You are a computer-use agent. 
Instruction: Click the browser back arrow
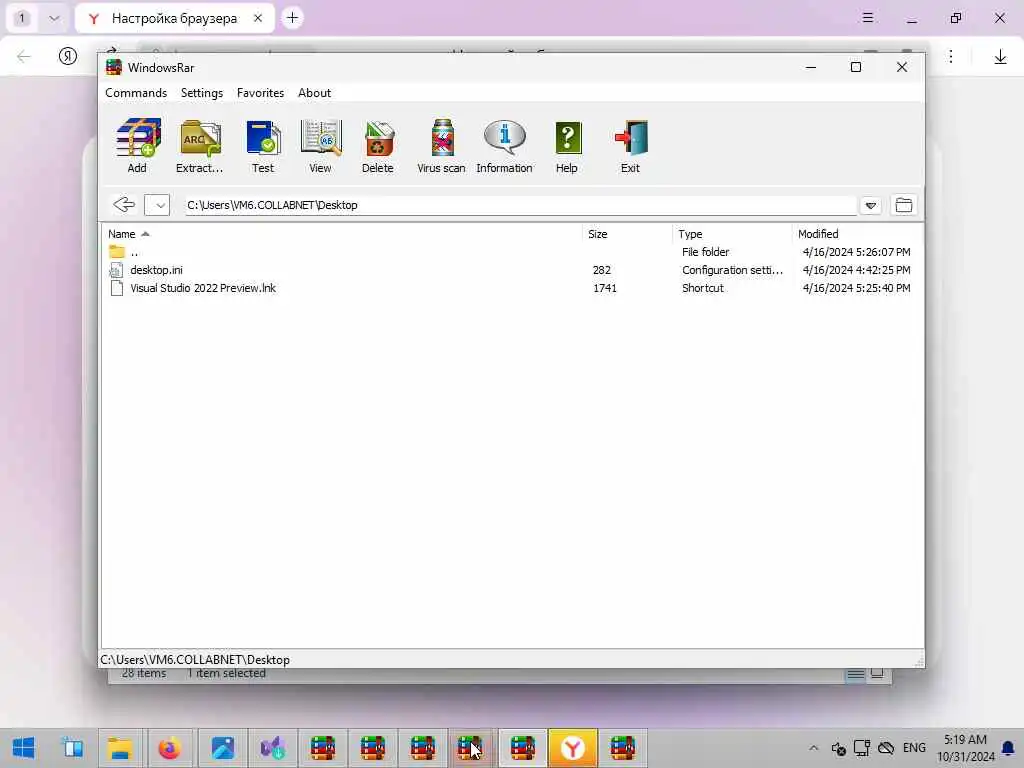coord(24,57)
